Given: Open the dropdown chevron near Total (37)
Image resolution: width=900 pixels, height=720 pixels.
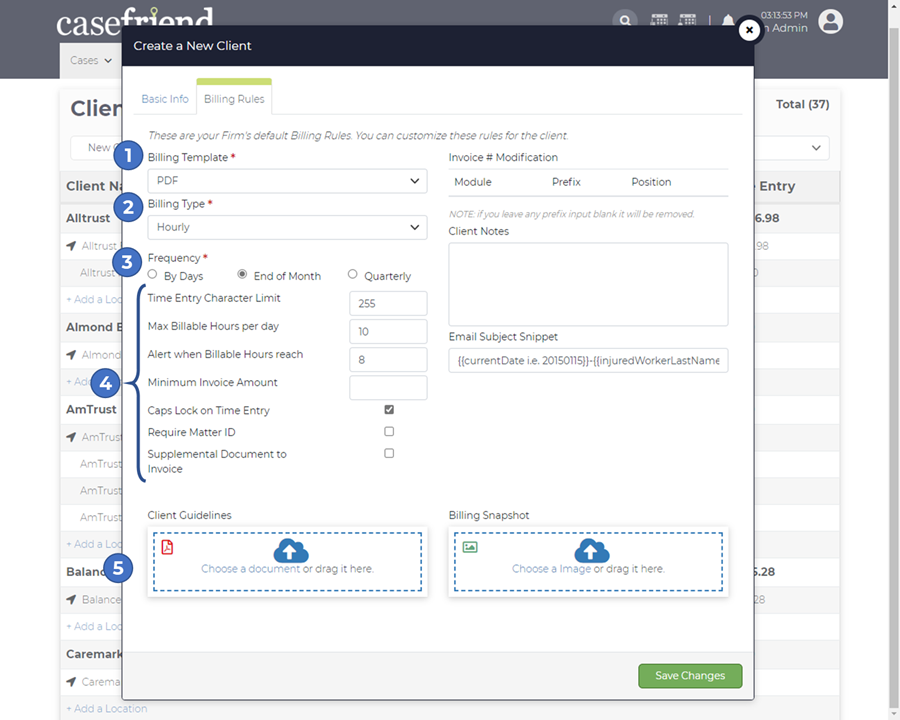Looking at the screenshot, I should 816,148.
